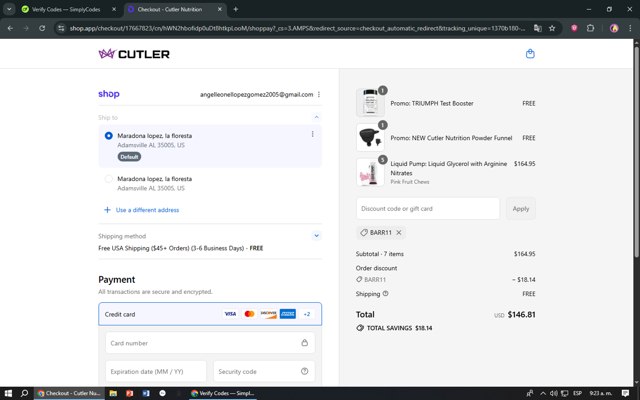The image size is (640, 400).
Task: Click the Discount code or gift card field
Action: click(428, 209)
